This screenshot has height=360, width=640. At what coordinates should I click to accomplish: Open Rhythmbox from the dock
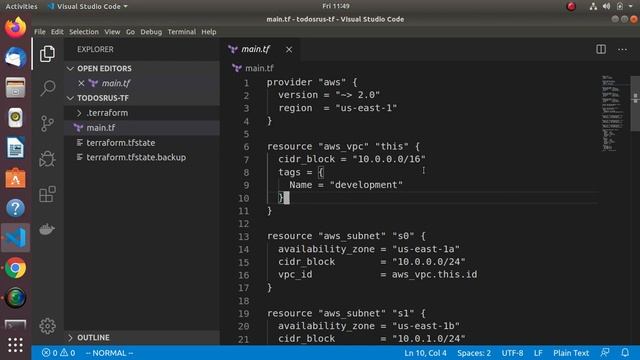16,118
